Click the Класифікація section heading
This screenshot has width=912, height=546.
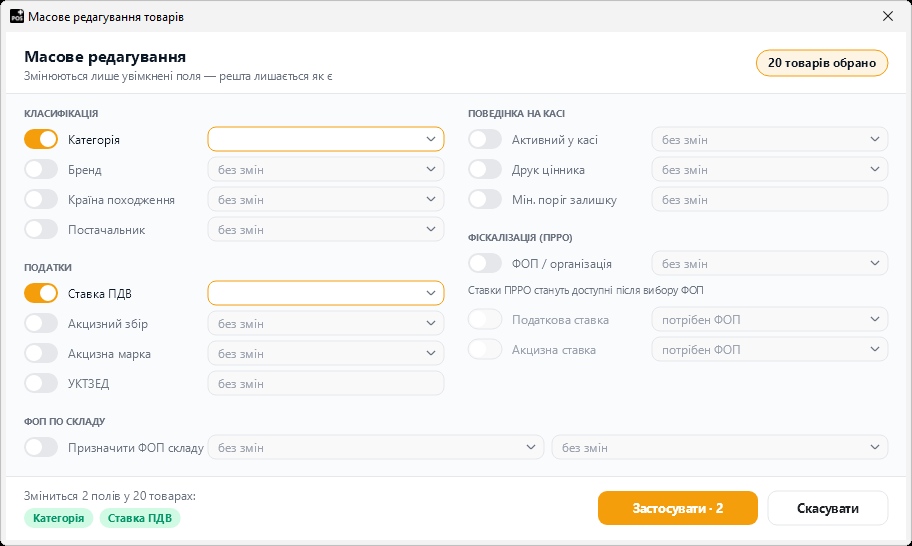pos(61,113)
